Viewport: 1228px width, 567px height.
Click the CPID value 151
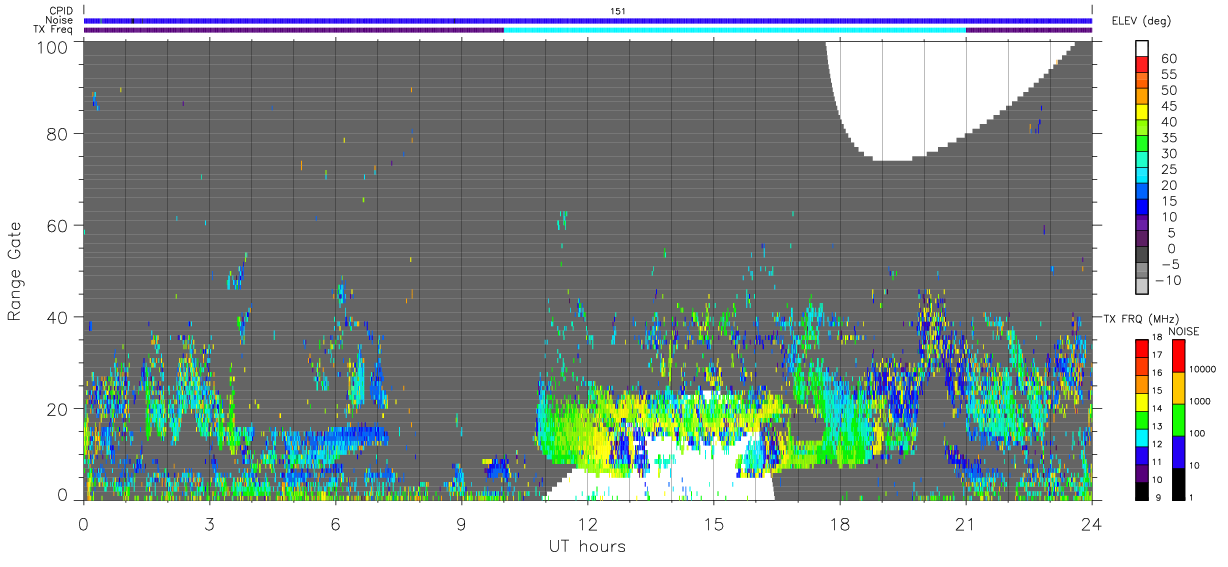[618, 10]
